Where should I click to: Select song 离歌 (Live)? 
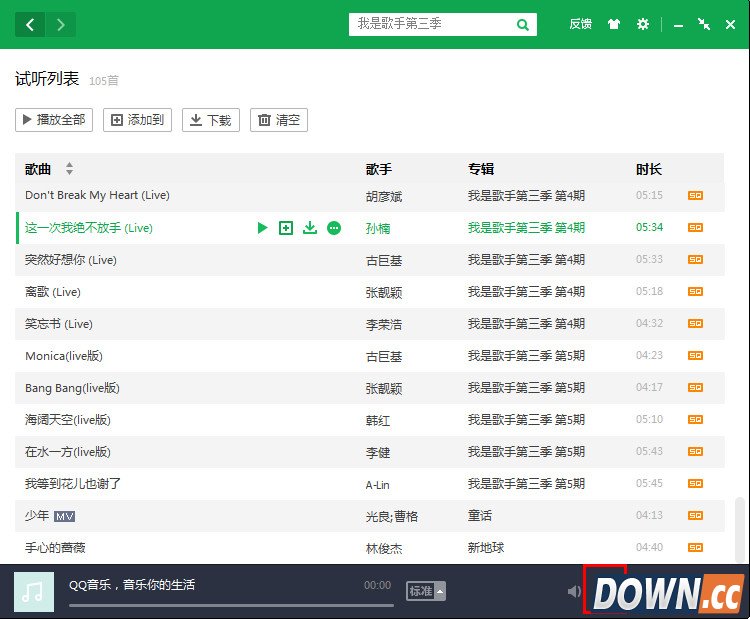53,292
